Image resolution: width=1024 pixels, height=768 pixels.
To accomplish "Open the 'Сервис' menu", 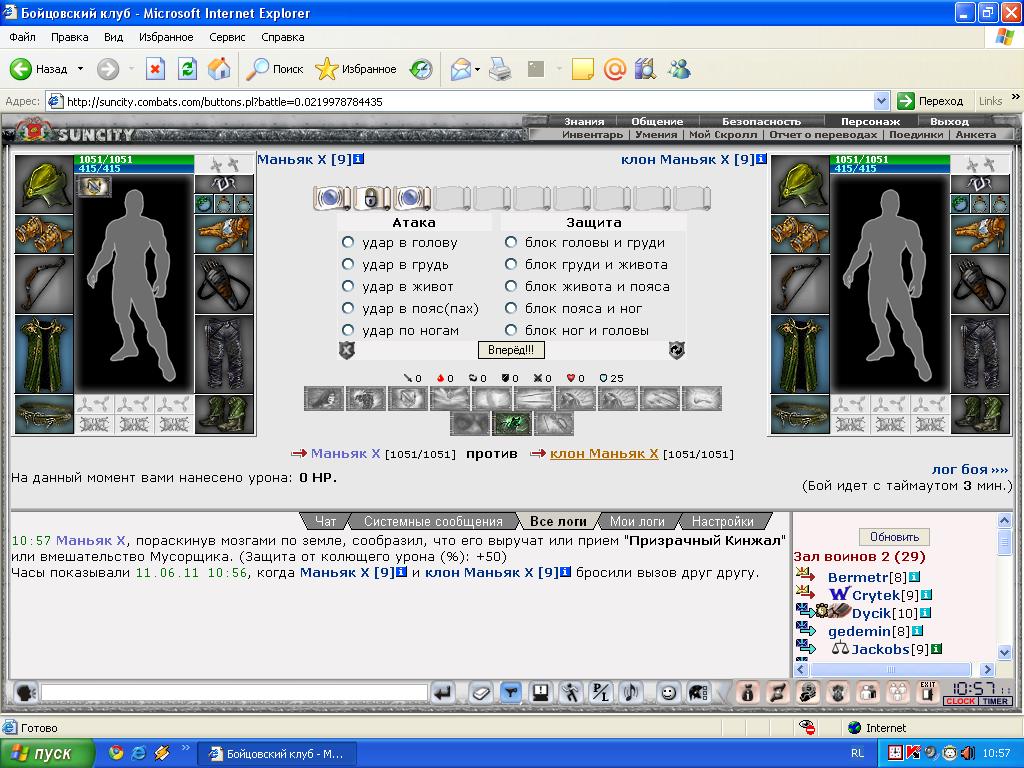I will click(x=227, y=37).
